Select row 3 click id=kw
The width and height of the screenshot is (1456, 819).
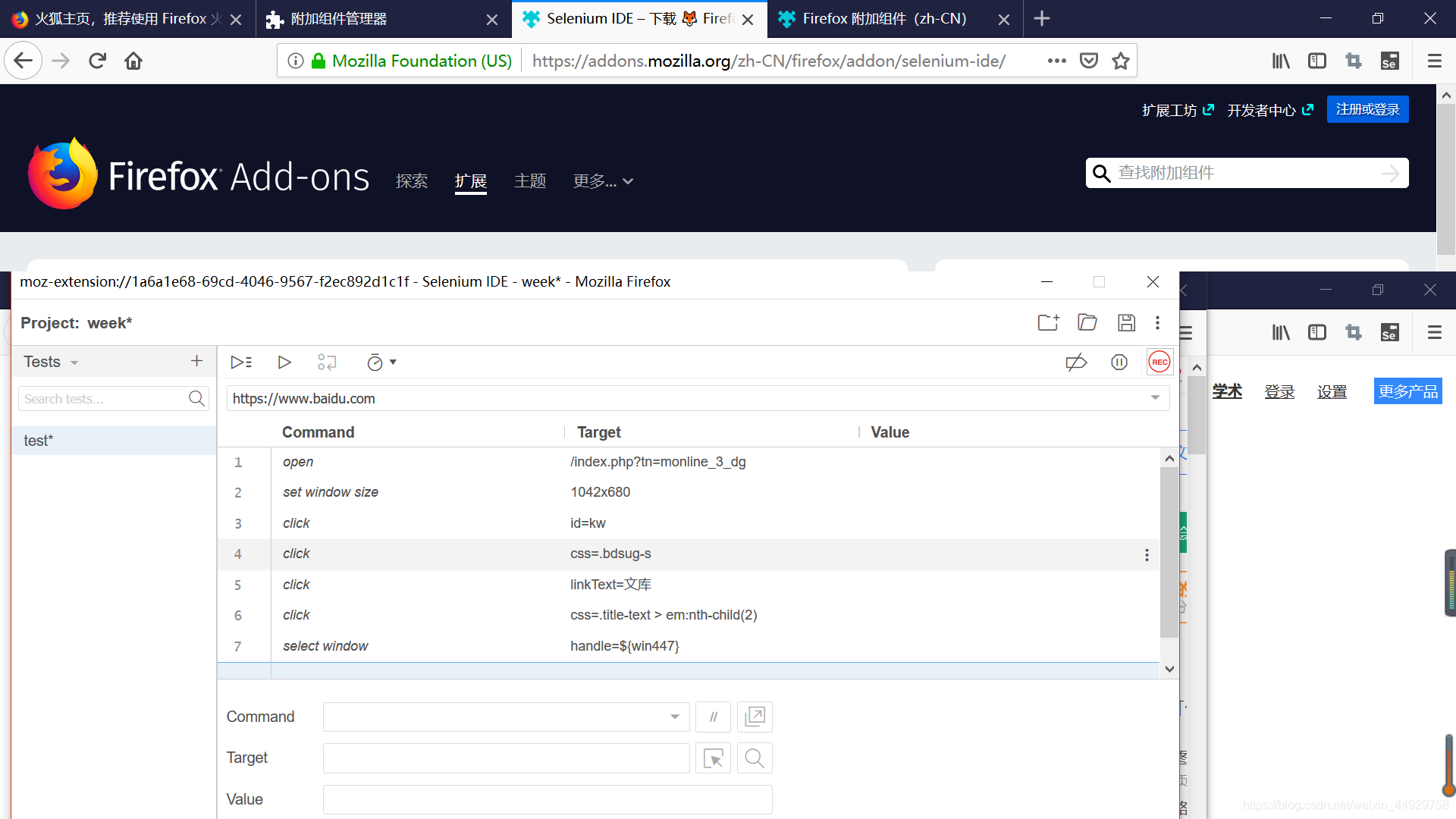(689, 523)
